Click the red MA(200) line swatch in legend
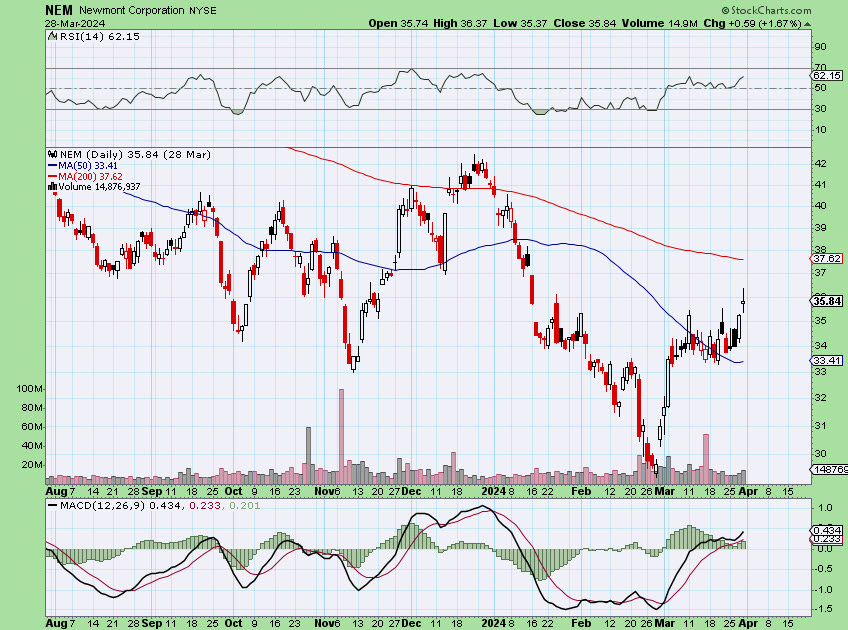 coord(52,177)
